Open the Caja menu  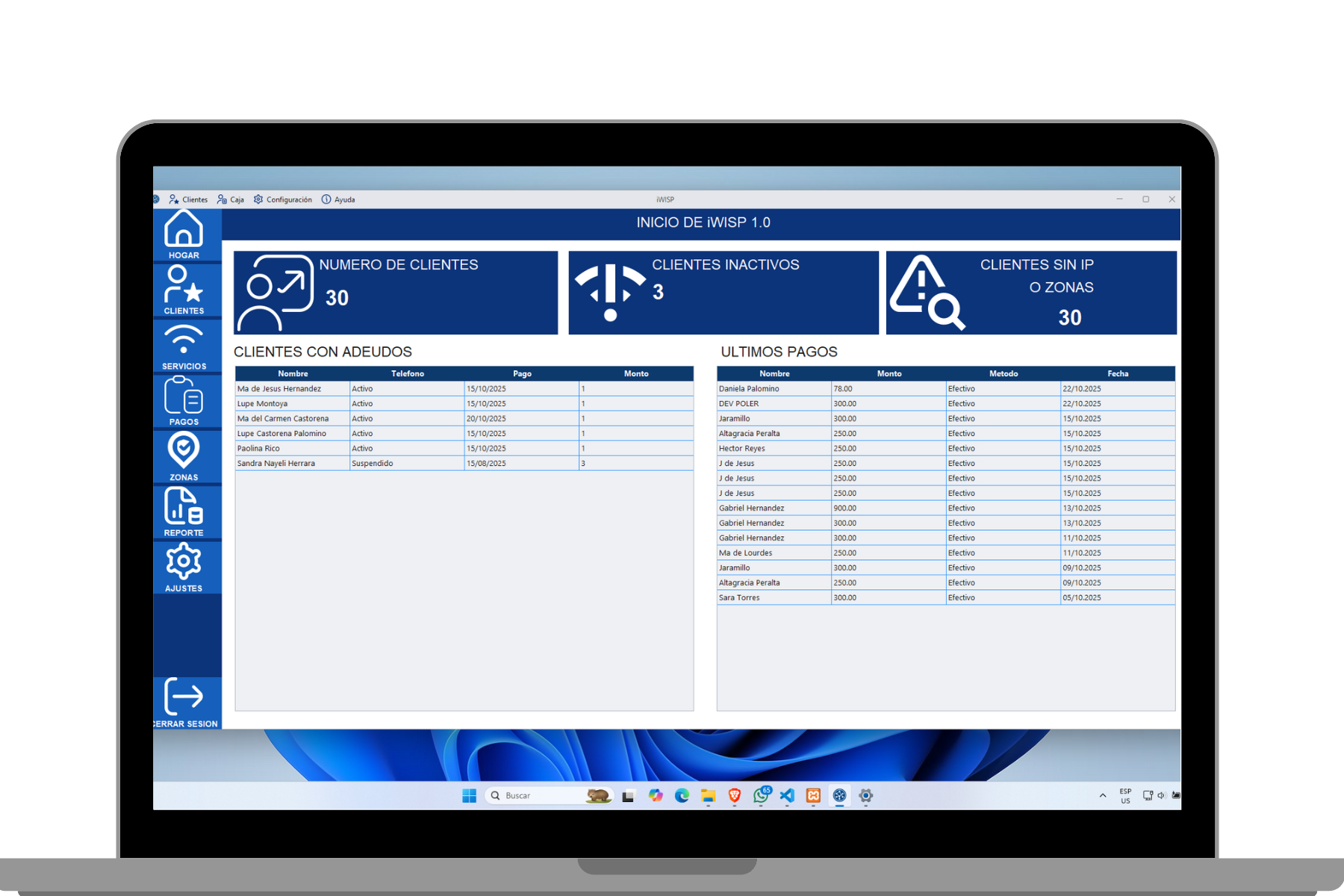pos(231,199)
